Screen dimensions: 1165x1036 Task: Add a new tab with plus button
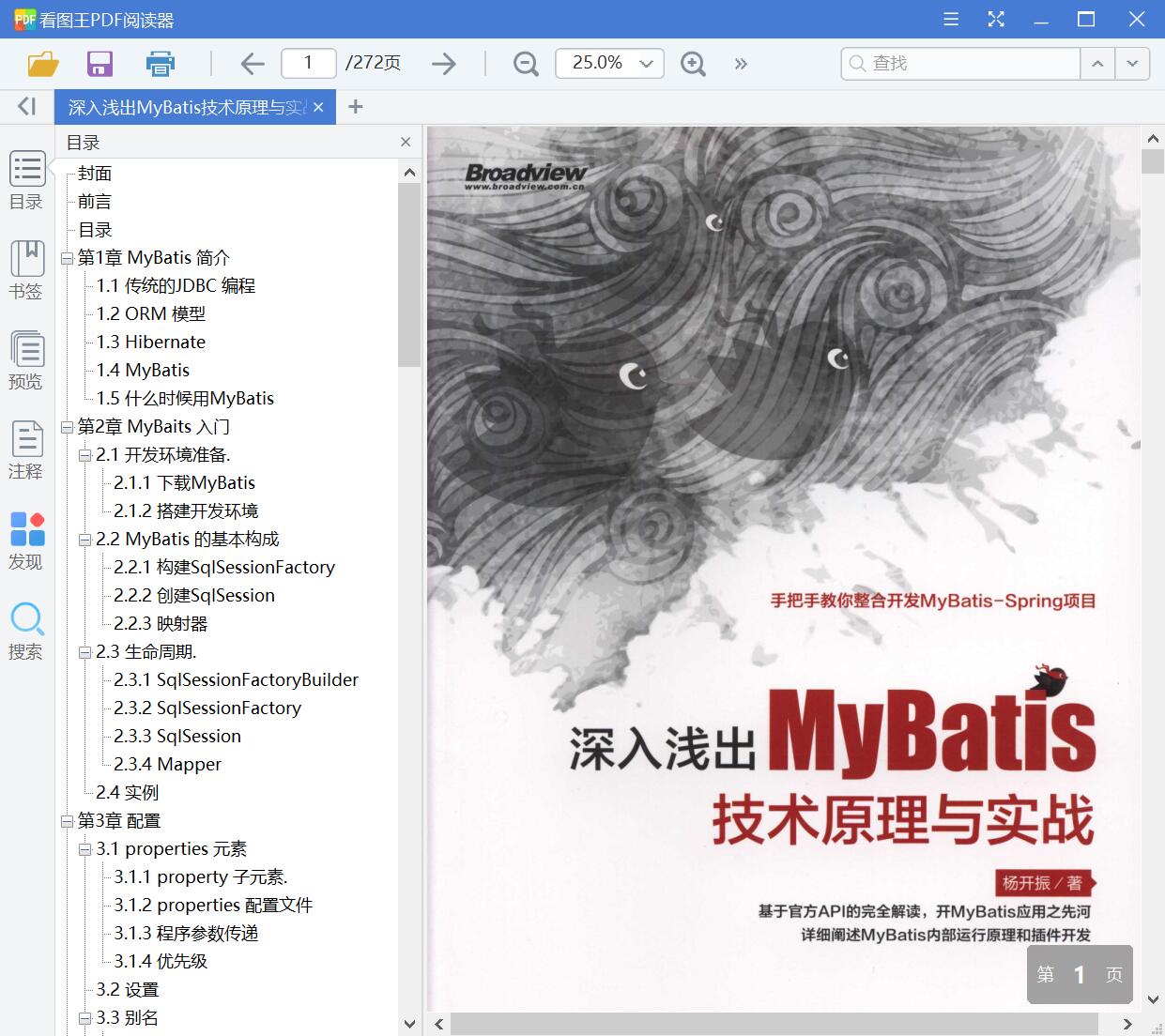coord(355,107)
